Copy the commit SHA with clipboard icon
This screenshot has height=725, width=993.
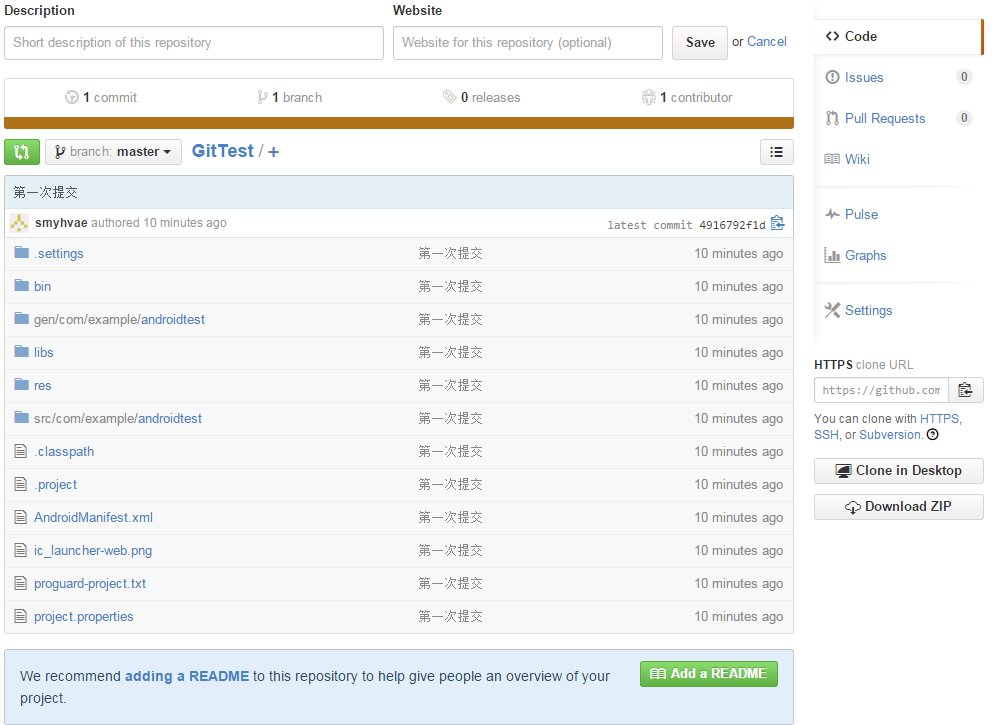(x=778, y=224)
